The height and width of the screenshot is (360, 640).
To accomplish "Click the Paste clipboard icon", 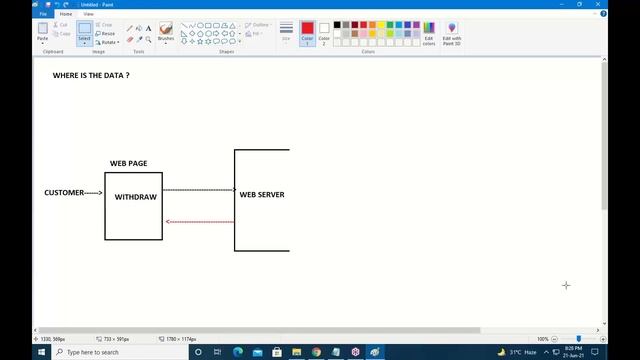I will point(42,29).
